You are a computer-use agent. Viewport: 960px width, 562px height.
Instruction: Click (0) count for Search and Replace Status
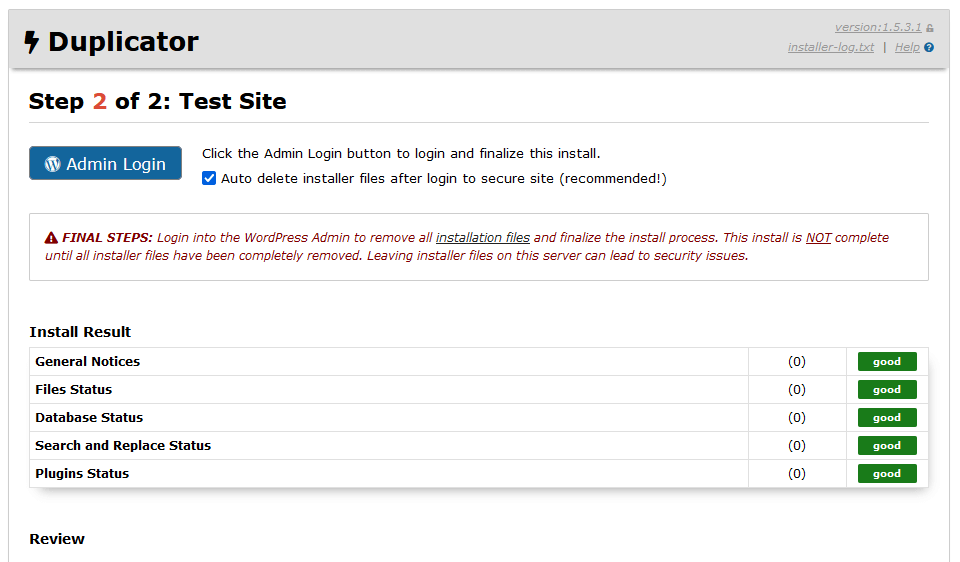coord(797,446)
